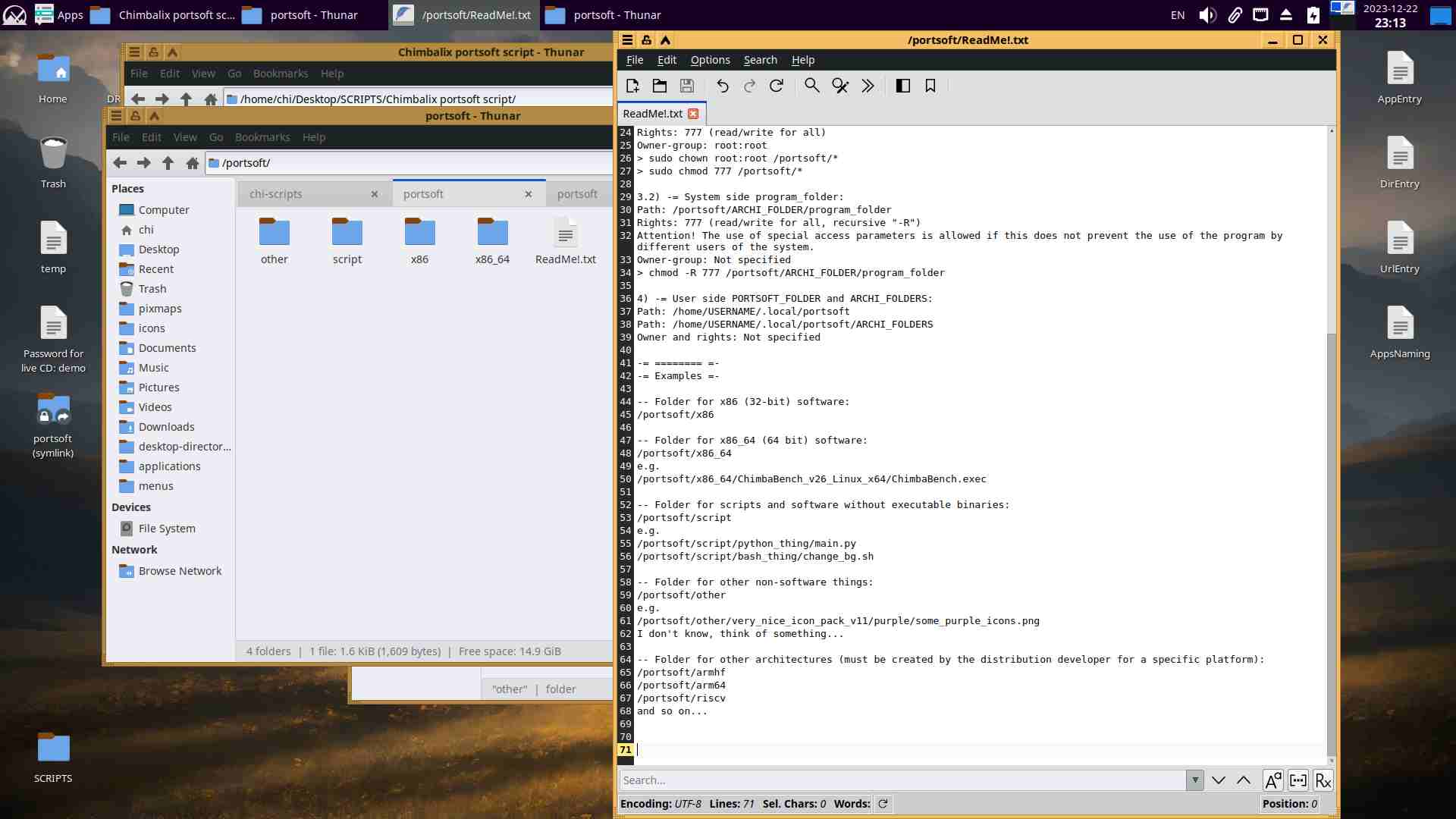Expand the search history dropdown

click(x=1195, y=780)
